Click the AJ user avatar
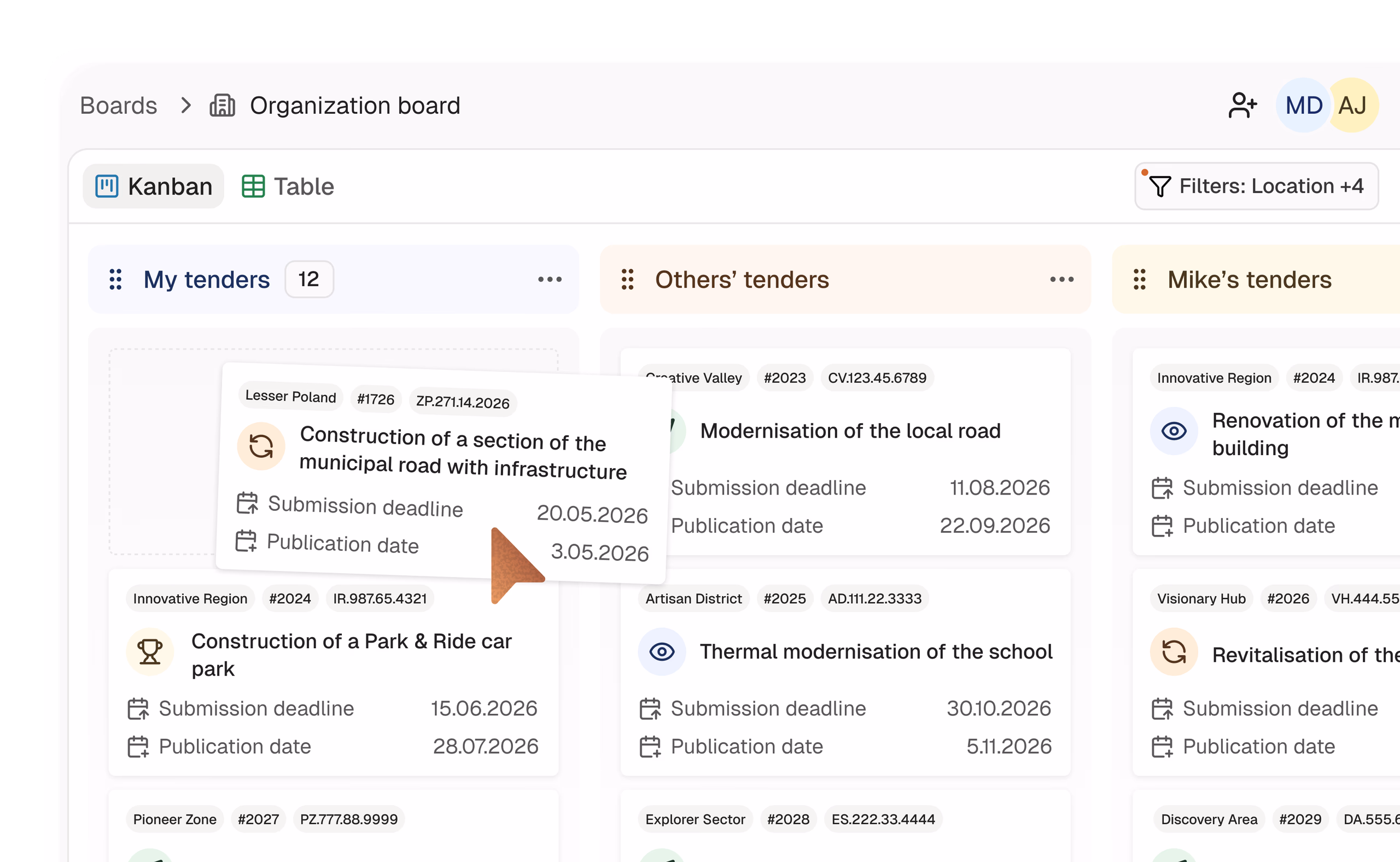1400x862 pixels. pos(1352,106)
